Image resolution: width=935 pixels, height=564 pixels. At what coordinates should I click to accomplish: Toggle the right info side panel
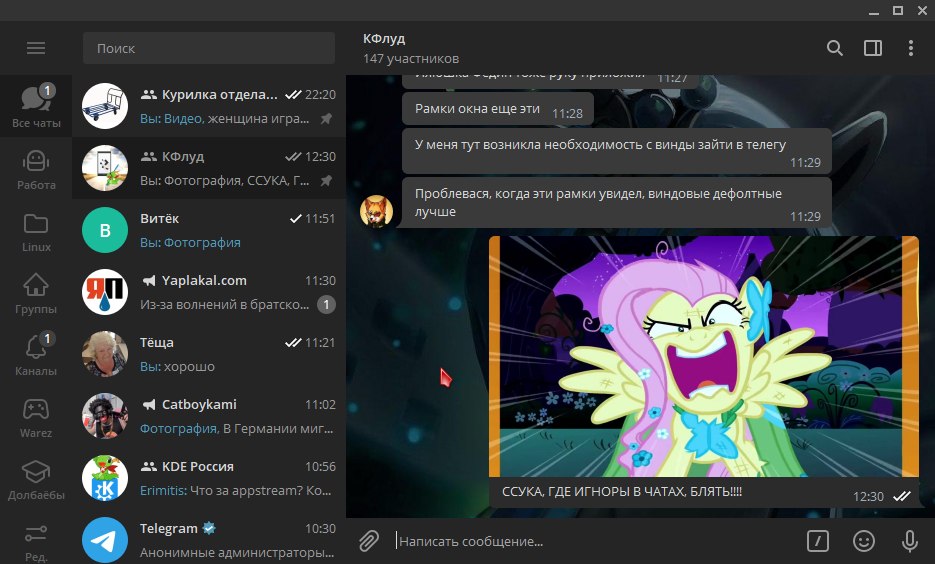tap(873, 48)
